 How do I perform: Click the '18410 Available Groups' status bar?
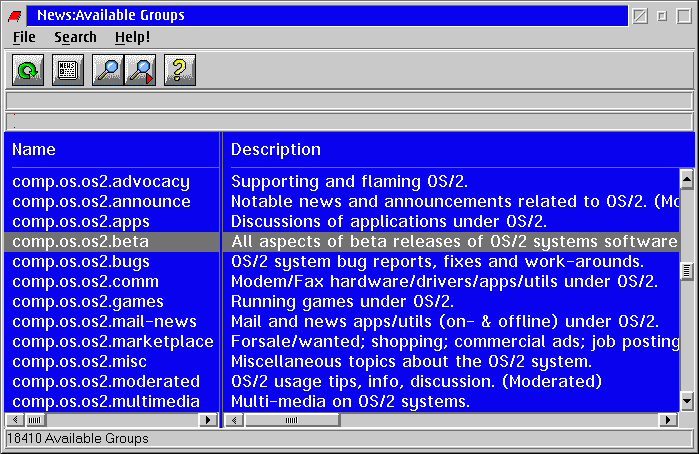pyautogui.click(x=350, y=439)
